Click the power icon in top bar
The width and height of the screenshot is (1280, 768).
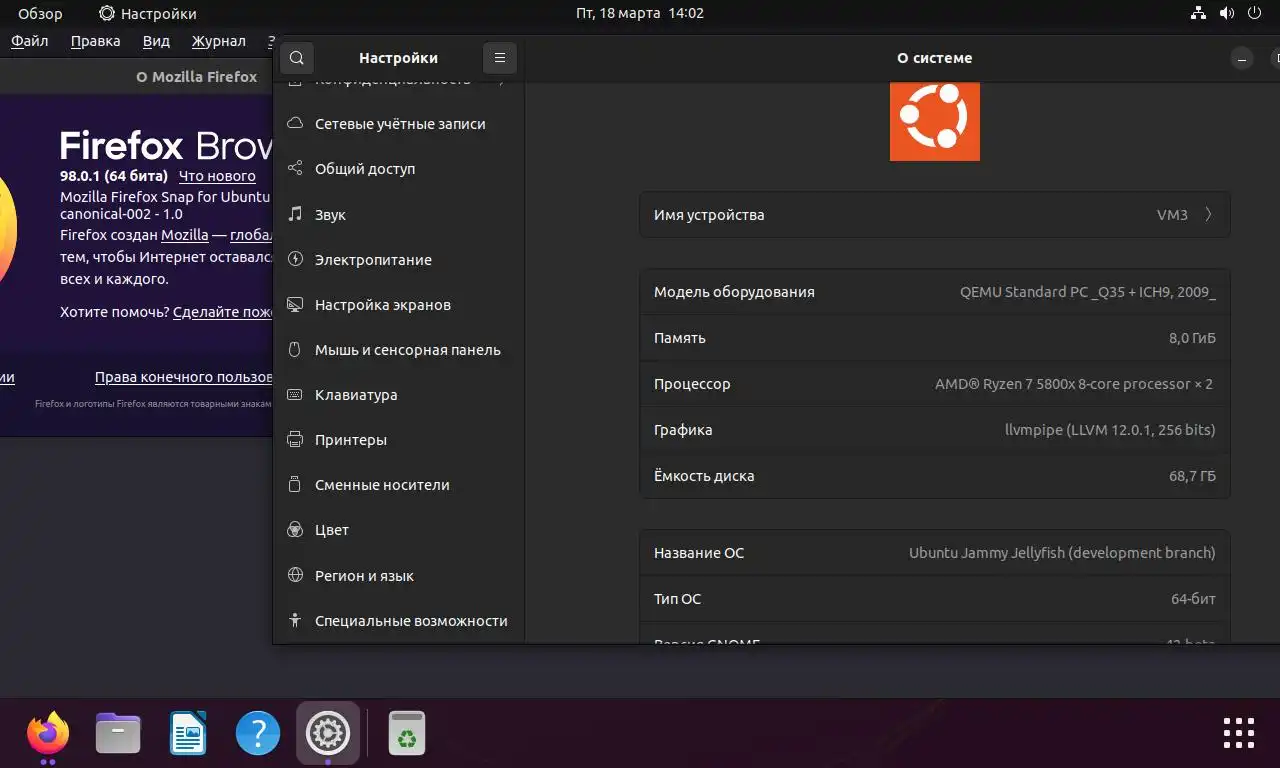pos(1254,13)
